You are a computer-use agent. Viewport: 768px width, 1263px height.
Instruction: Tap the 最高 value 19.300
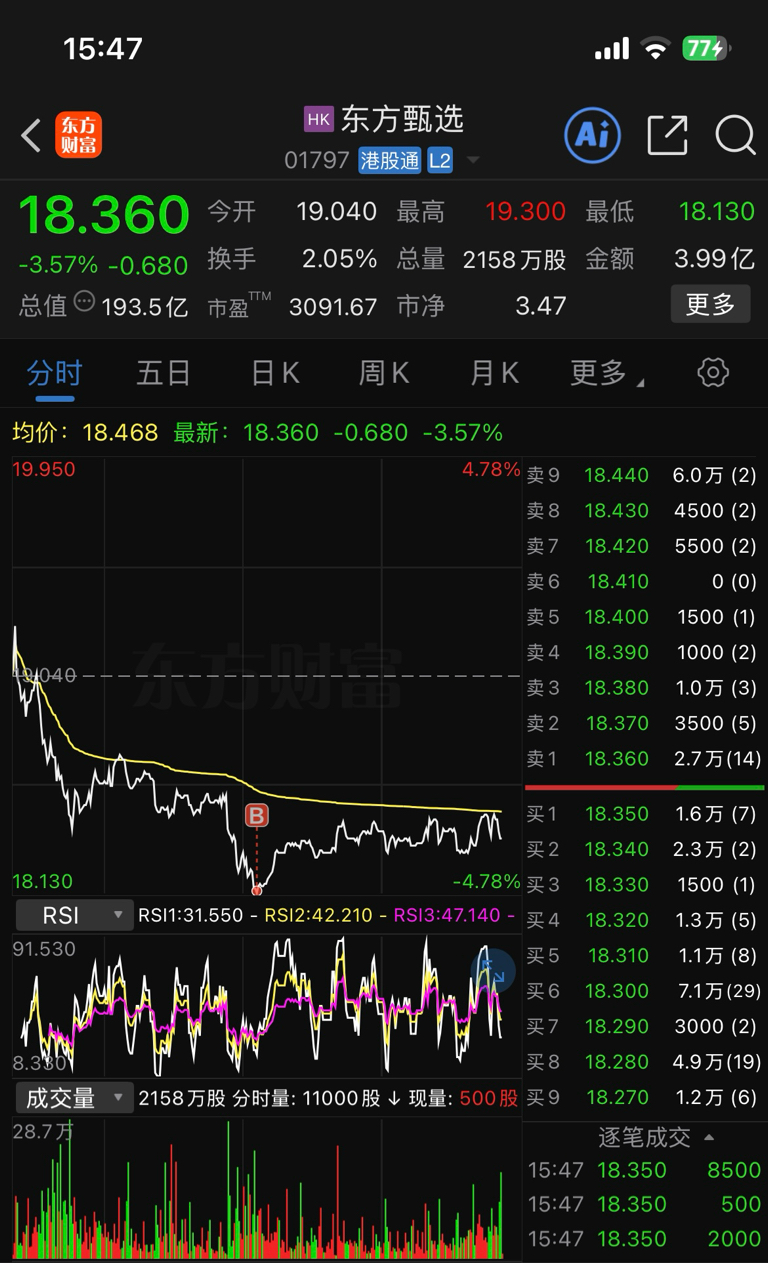click(525, 212)
